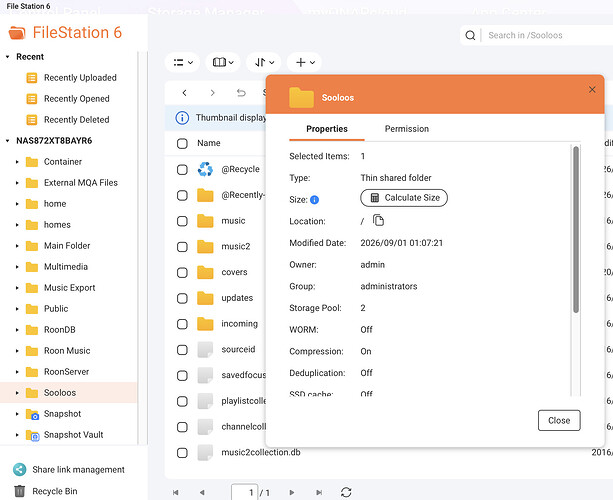
Task: Expand the RoonServer folder
Action: tap(17, 372)
